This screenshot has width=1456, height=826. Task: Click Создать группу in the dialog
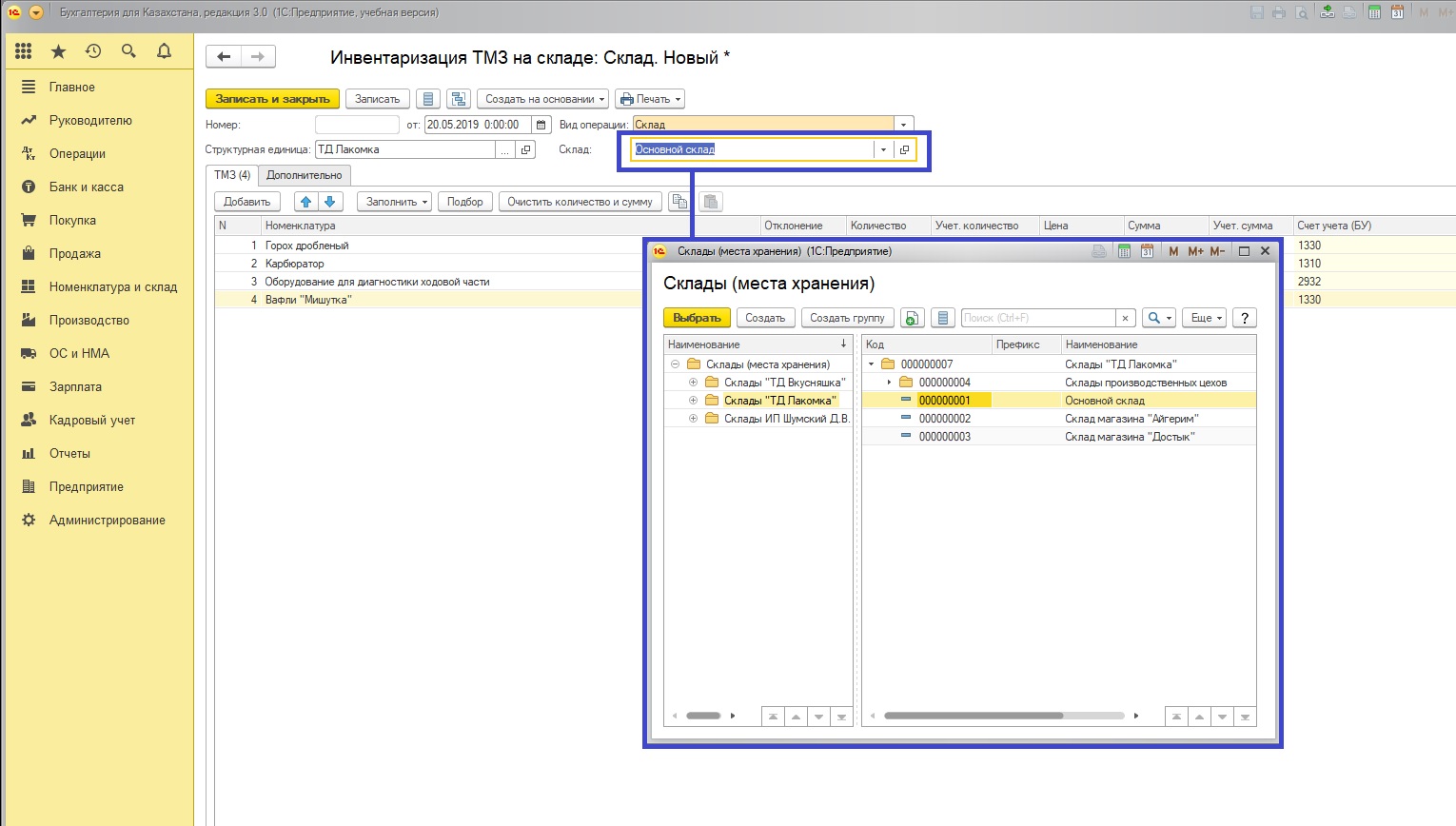coord(847,318)
